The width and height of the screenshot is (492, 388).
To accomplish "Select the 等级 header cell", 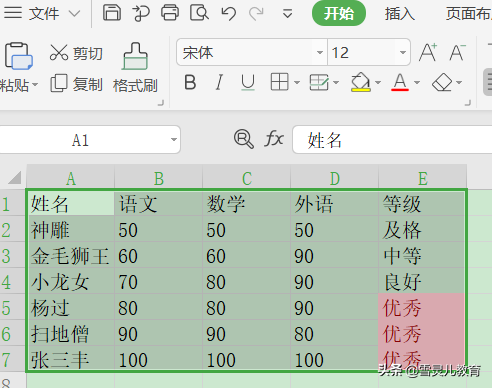I will point(422,204).
